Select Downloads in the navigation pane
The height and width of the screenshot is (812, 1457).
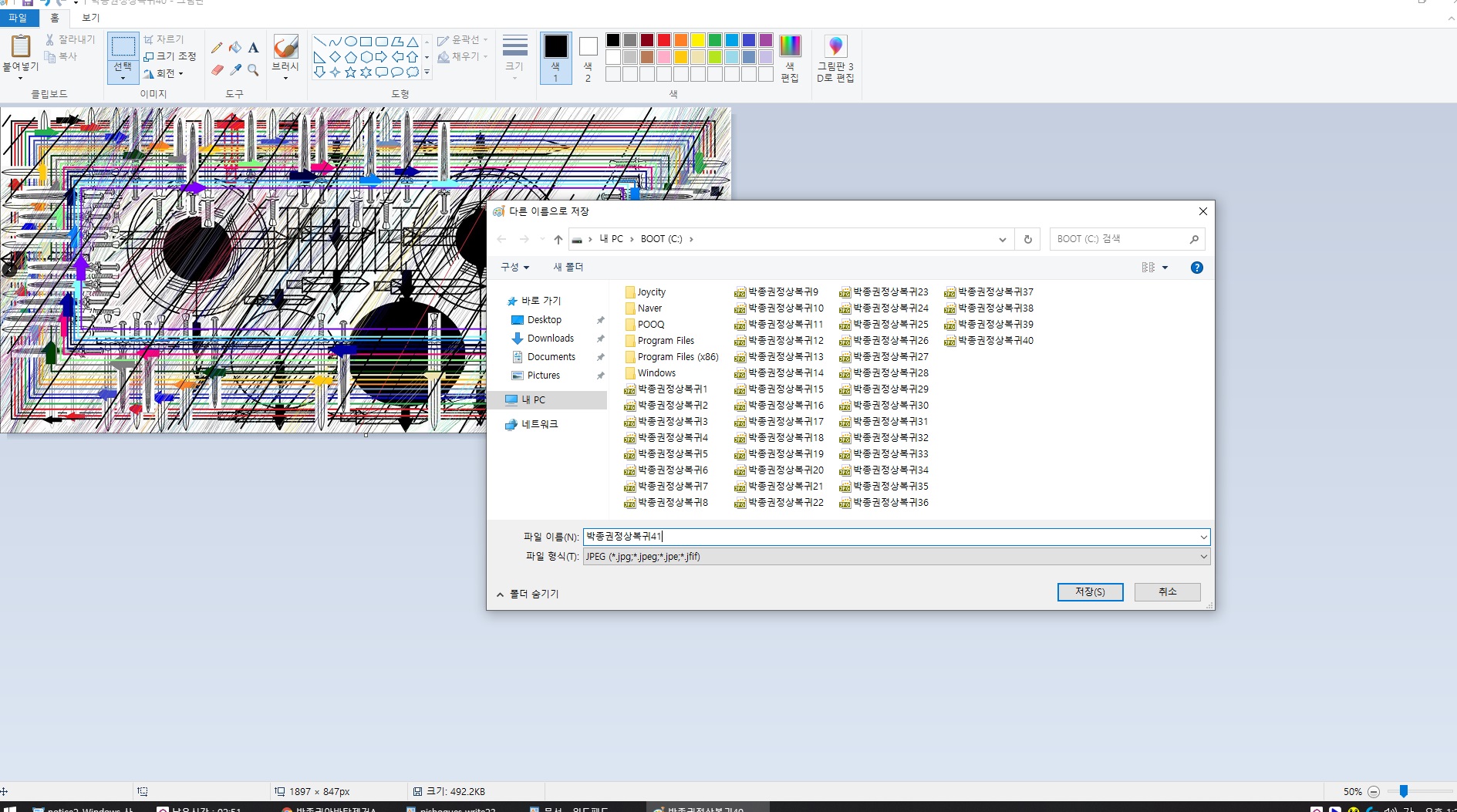(x=551, y=339)
